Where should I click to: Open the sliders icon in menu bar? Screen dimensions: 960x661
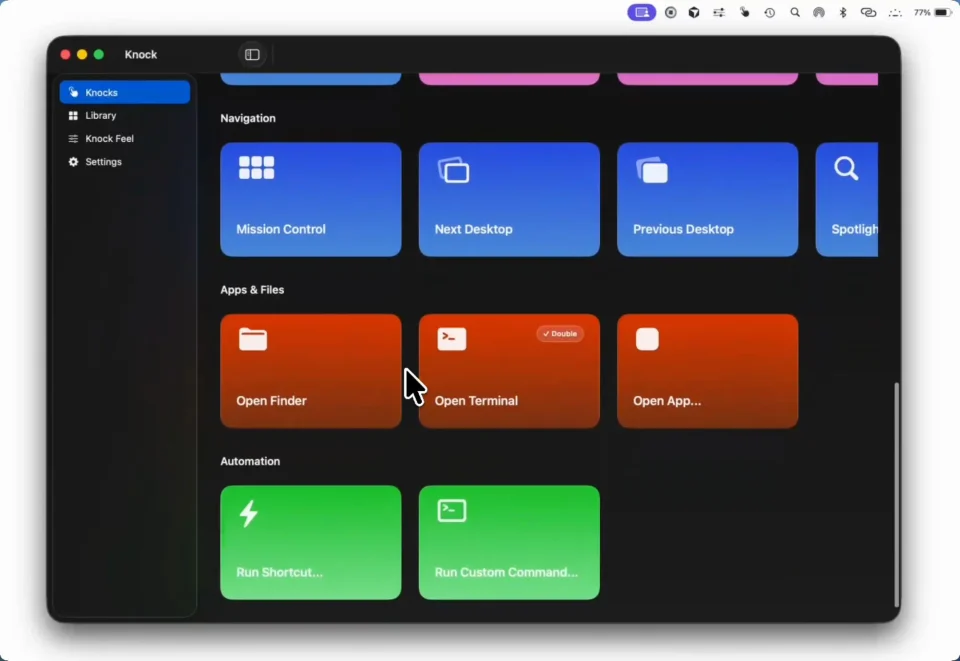click(719, 12)
